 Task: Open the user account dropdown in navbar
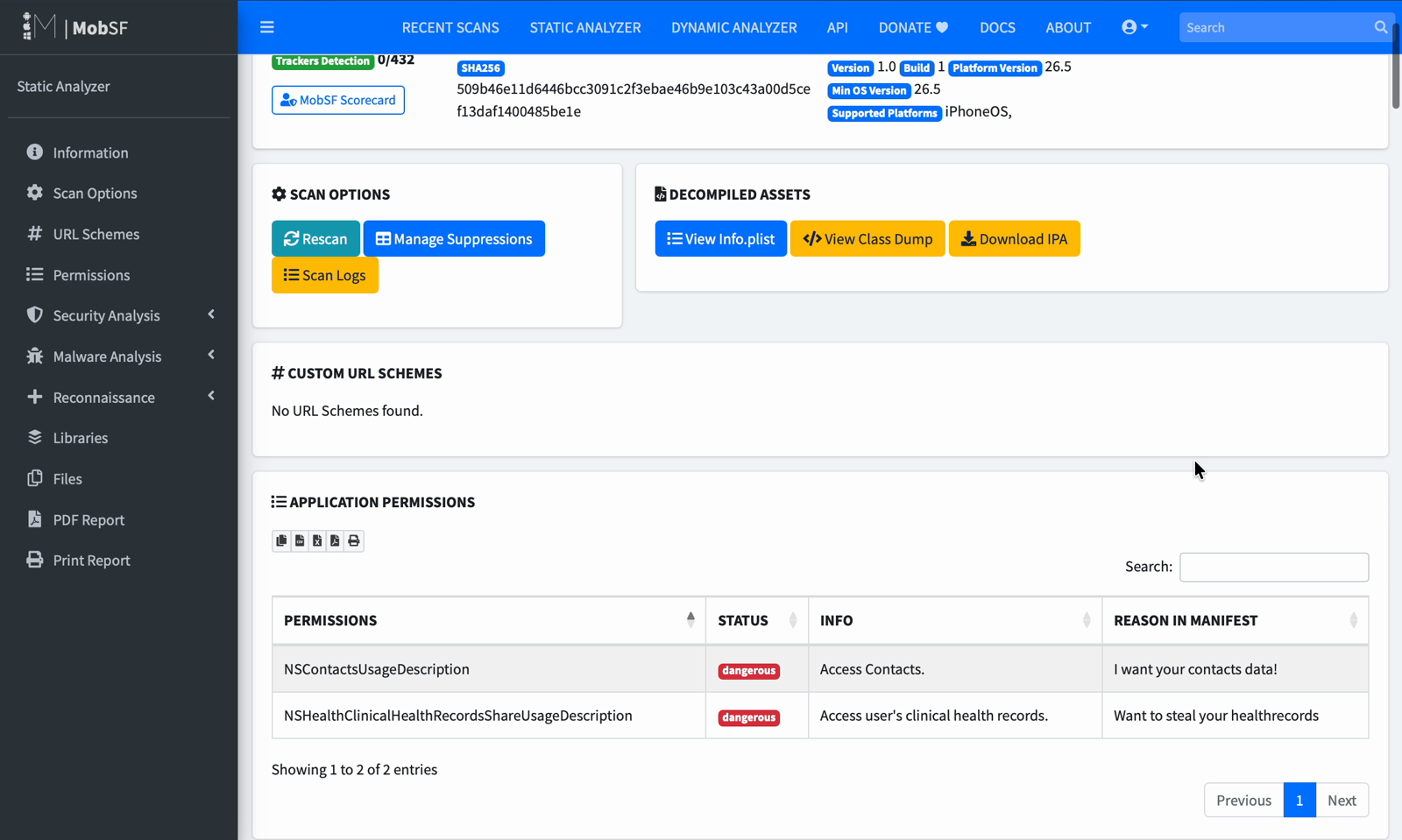1135,27
